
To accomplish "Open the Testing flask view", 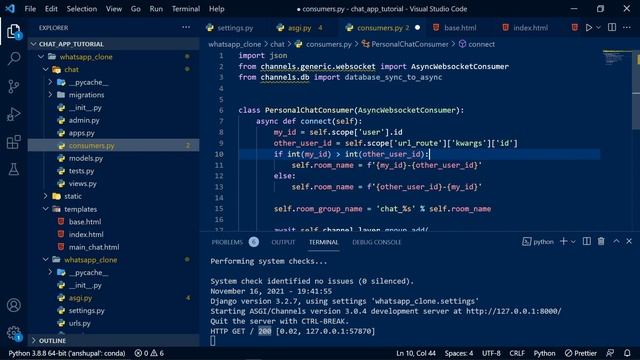I will 13,169.
